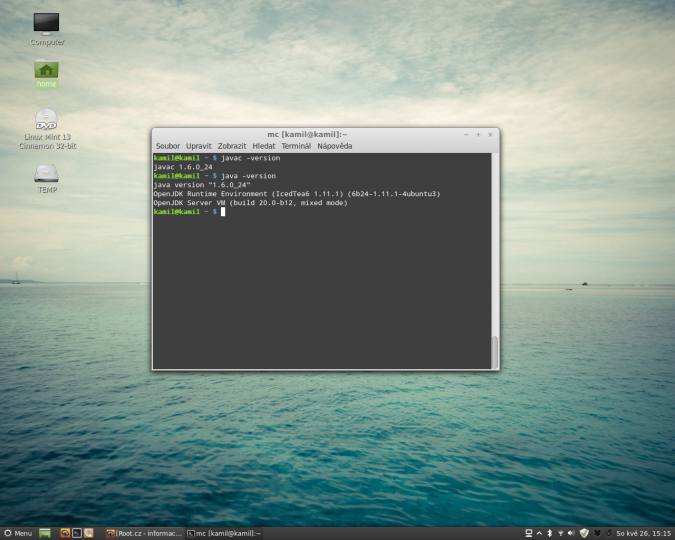
Task: Close the terminal window
Action: click(490, 135)
